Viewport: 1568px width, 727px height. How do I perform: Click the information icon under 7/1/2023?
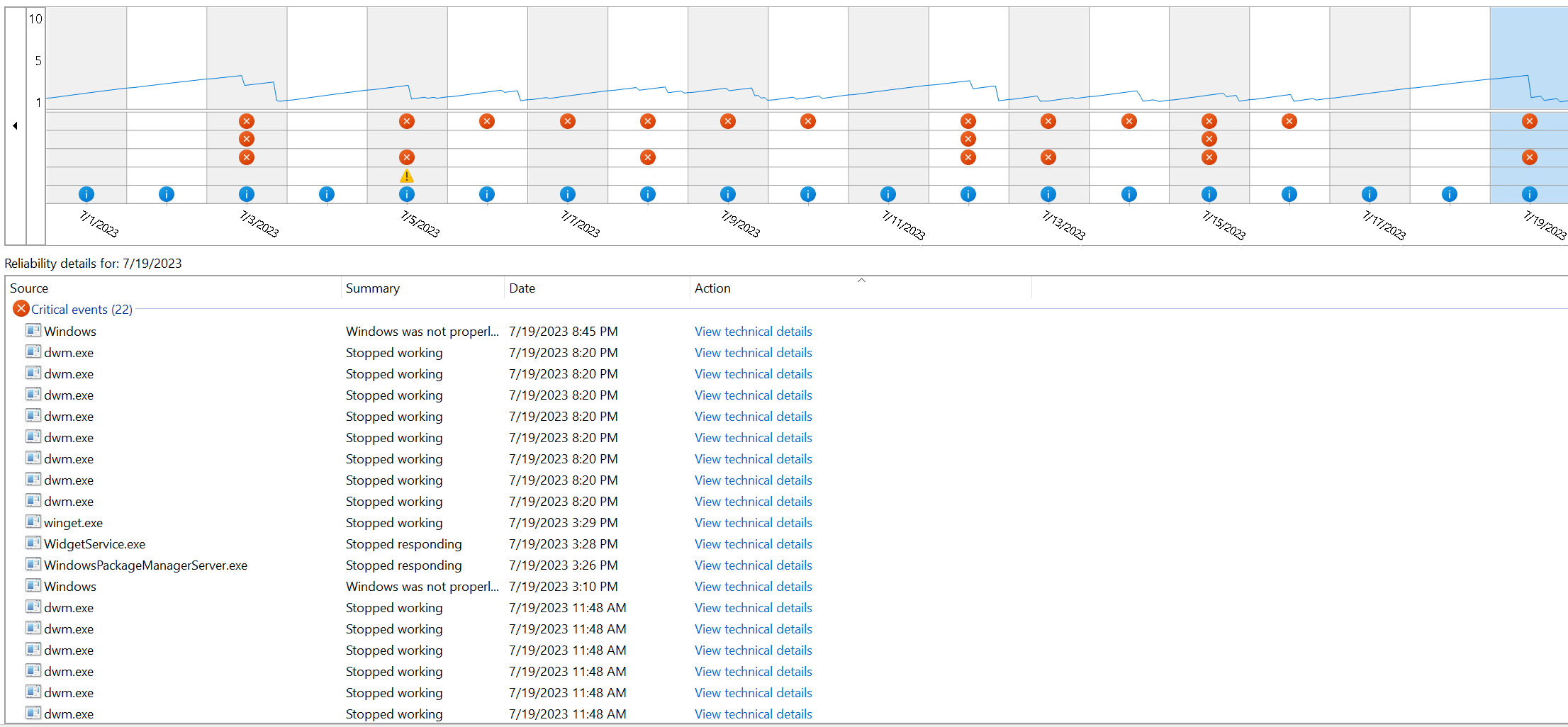(x=86, y=194)
